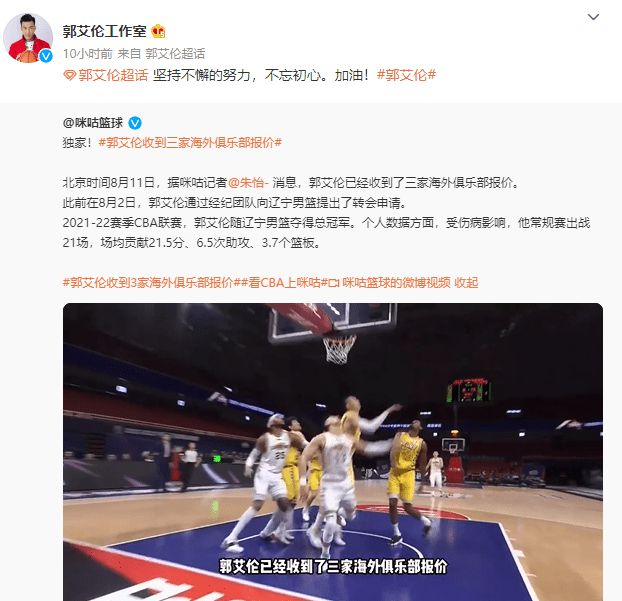Open mention @朱怡- reporter link
622x601 pixels.
248,182
